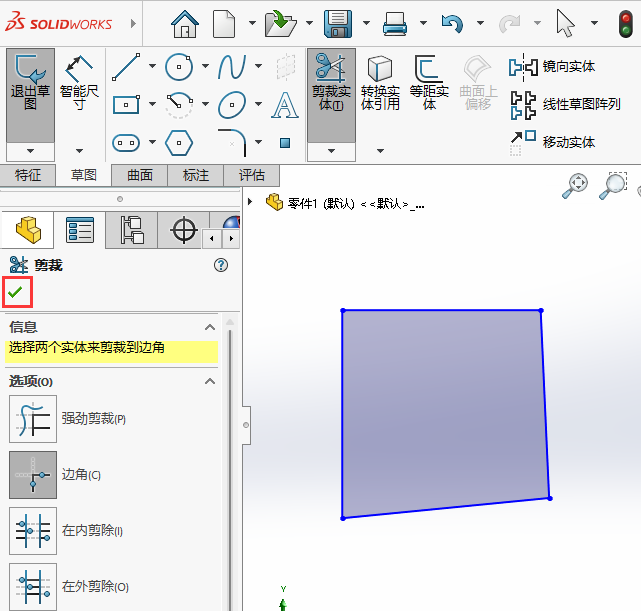The image size is (641, 611).
Task: Select 在外剪除 trim outside option
Action: pyautogui.click(x=33, y=587)
